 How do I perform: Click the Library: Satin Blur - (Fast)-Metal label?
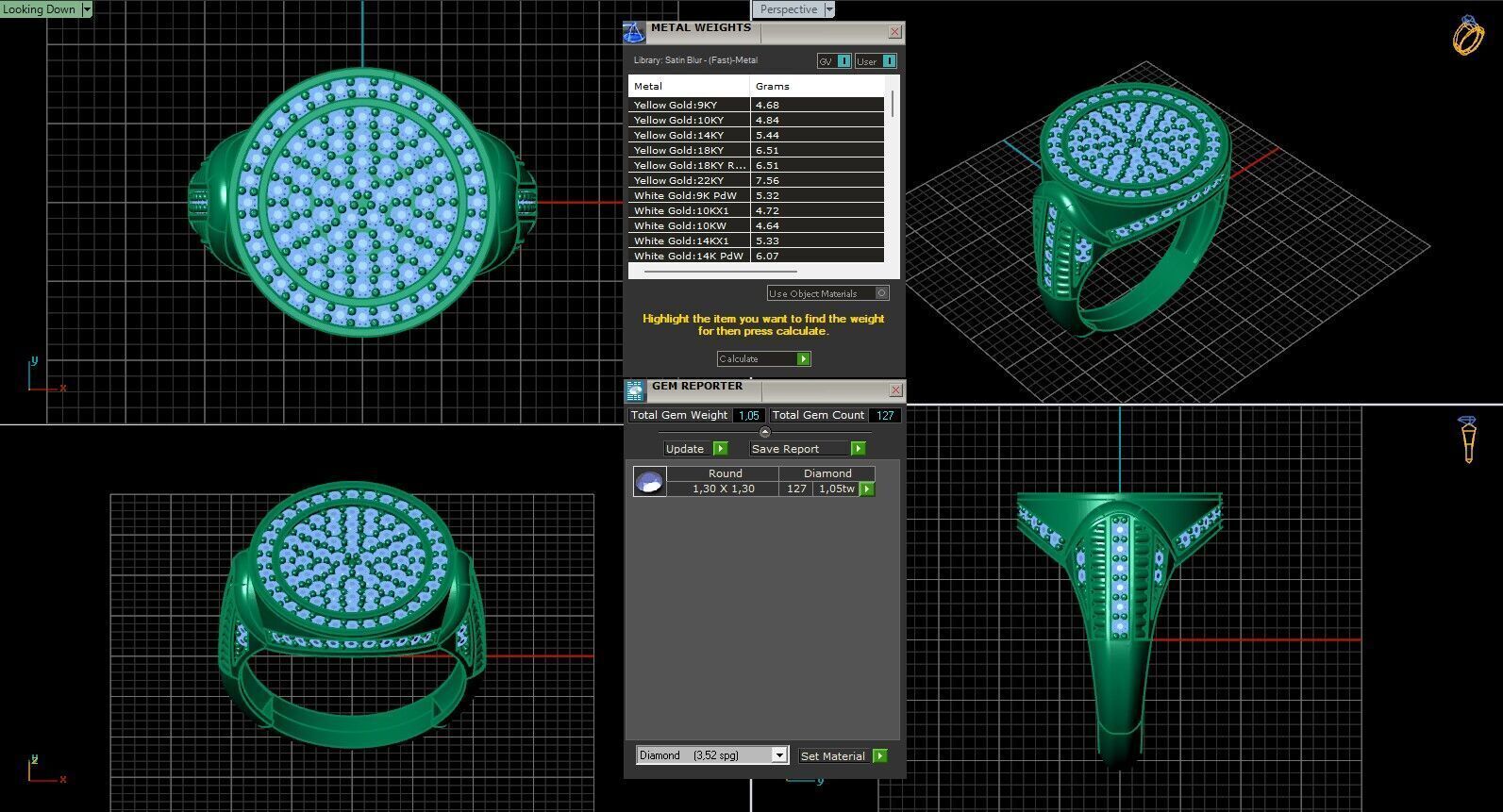coord(695,60)
